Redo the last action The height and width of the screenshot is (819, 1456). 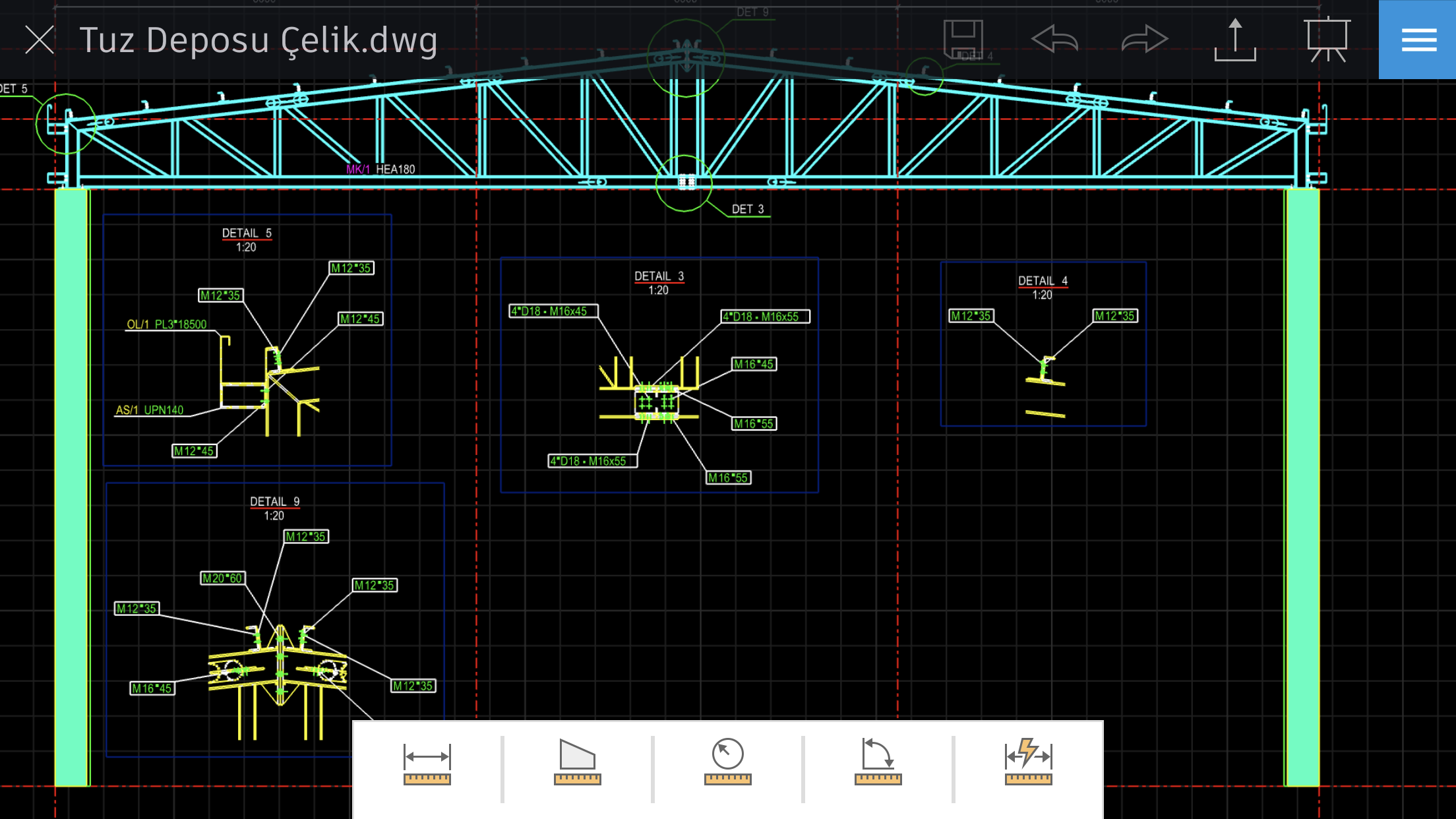coord(1145,40)
